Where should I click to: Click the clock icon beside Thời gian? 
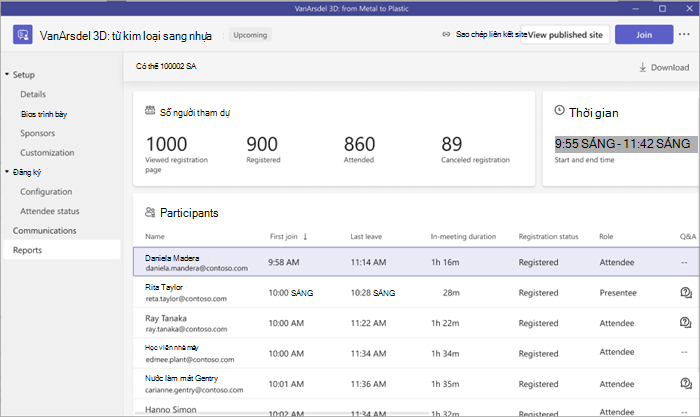click(x=559, y=110)
